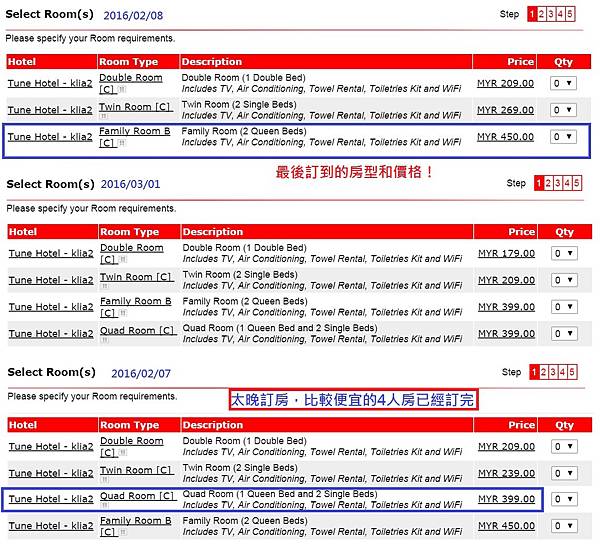600x547 pixels.
Task: Open Qty dropdown for 2016/03/01 Twin Room MYR 209.00
Action: click(564, 280)
